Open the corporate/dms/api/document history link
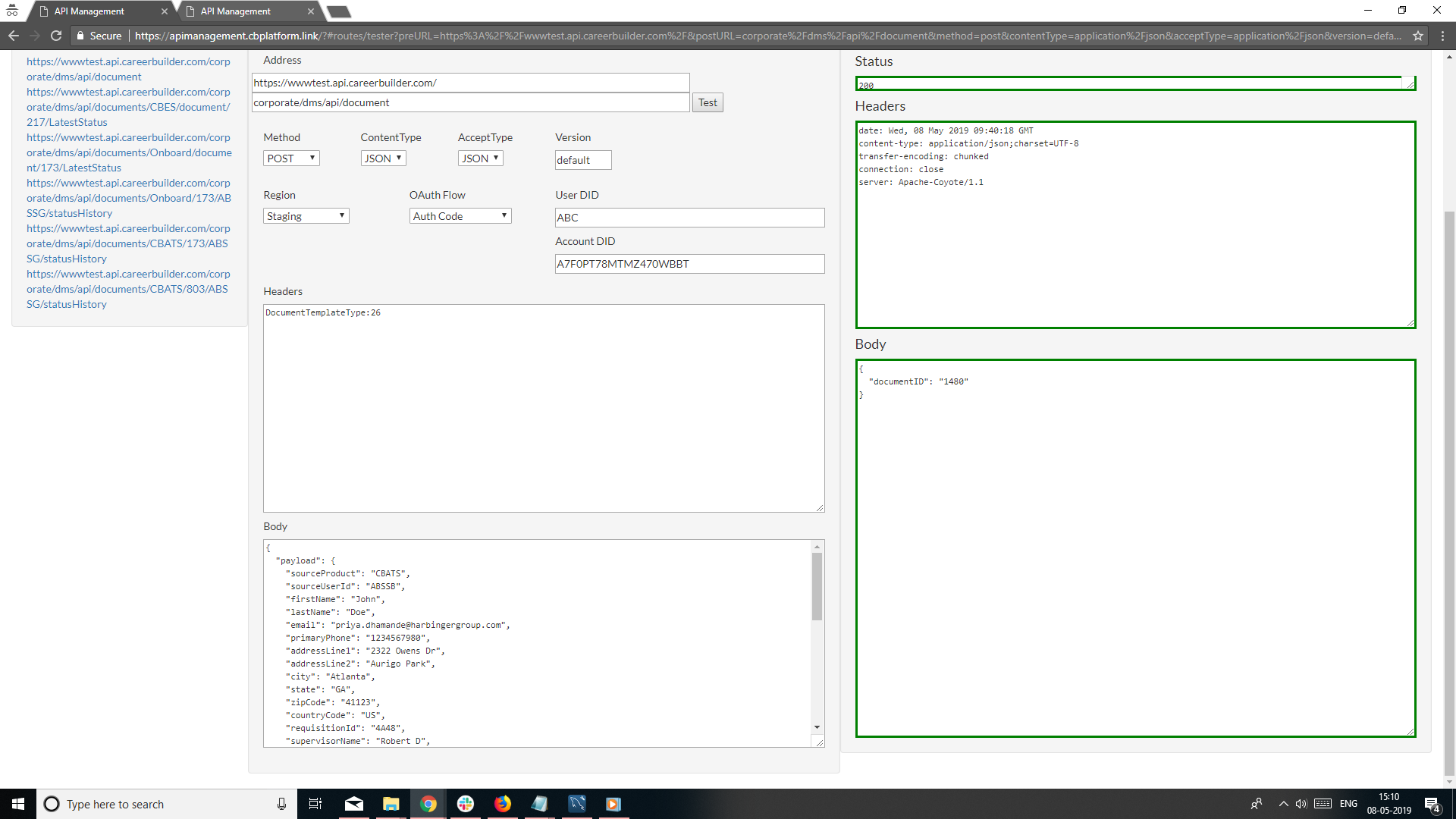The height and width of the screenshot is (819, 1456). (128, 69)
